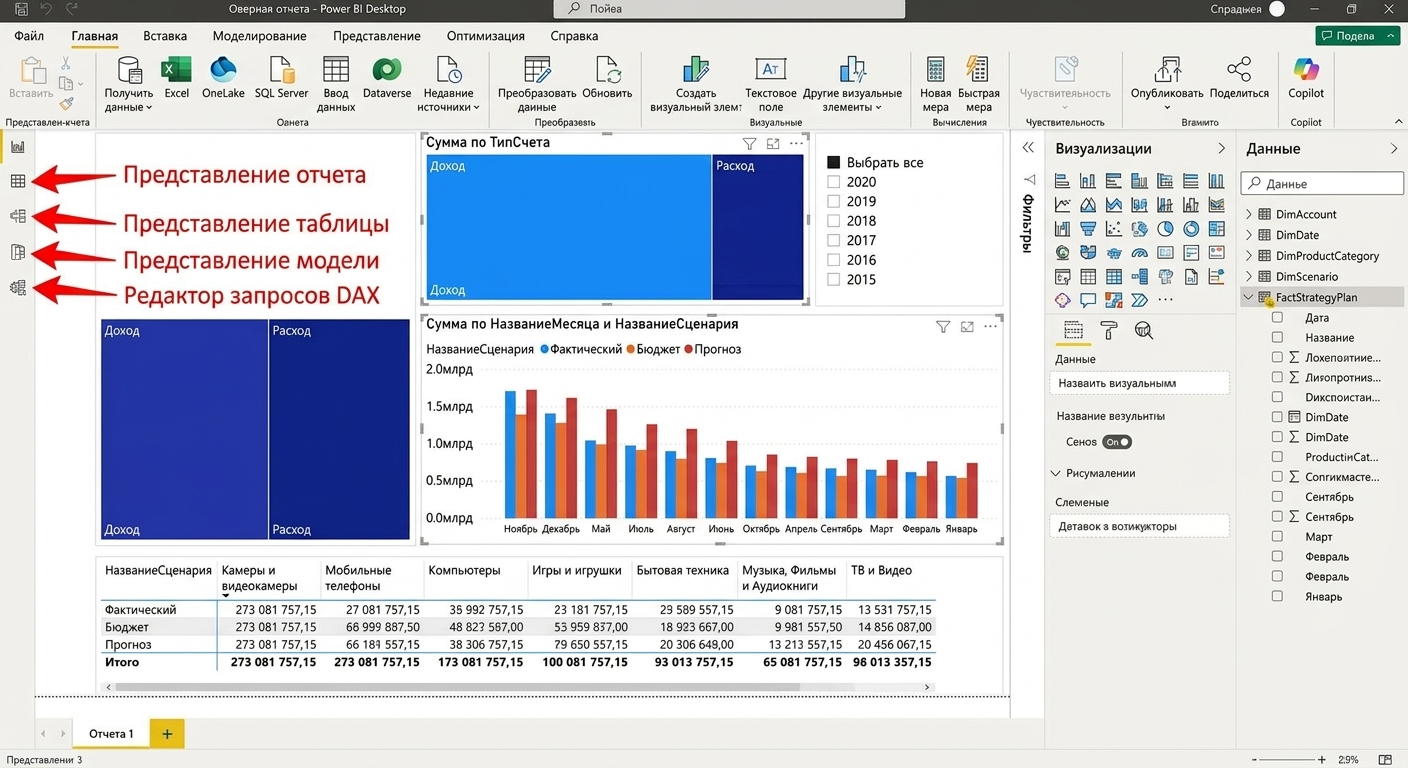1408x768 pixels.
Task: Switch to the Представление ribbon tab
Action: click(377, 36)
